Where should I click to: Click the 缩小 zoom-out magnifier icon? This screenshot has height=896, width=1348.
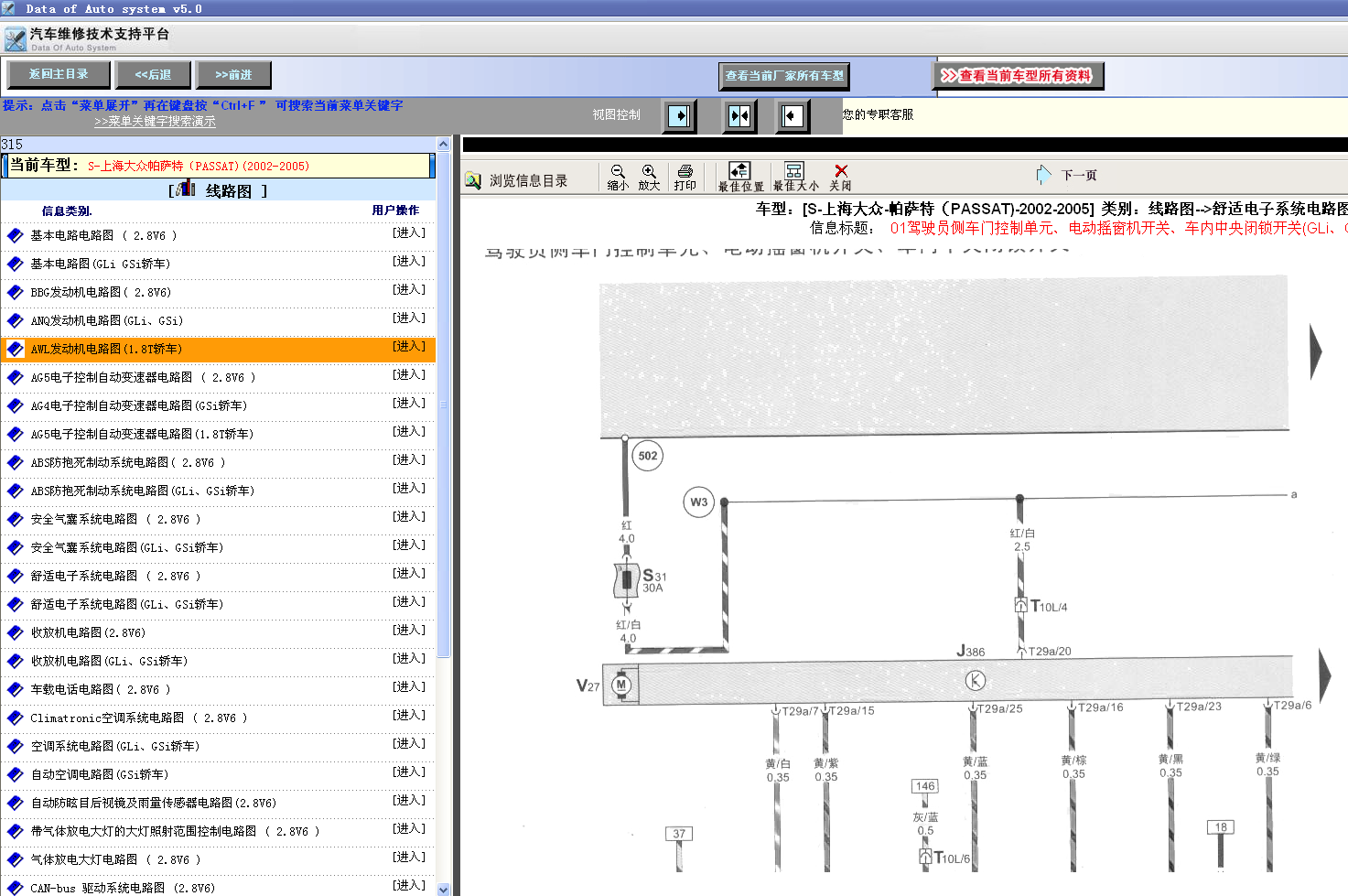tap(618, 171)
